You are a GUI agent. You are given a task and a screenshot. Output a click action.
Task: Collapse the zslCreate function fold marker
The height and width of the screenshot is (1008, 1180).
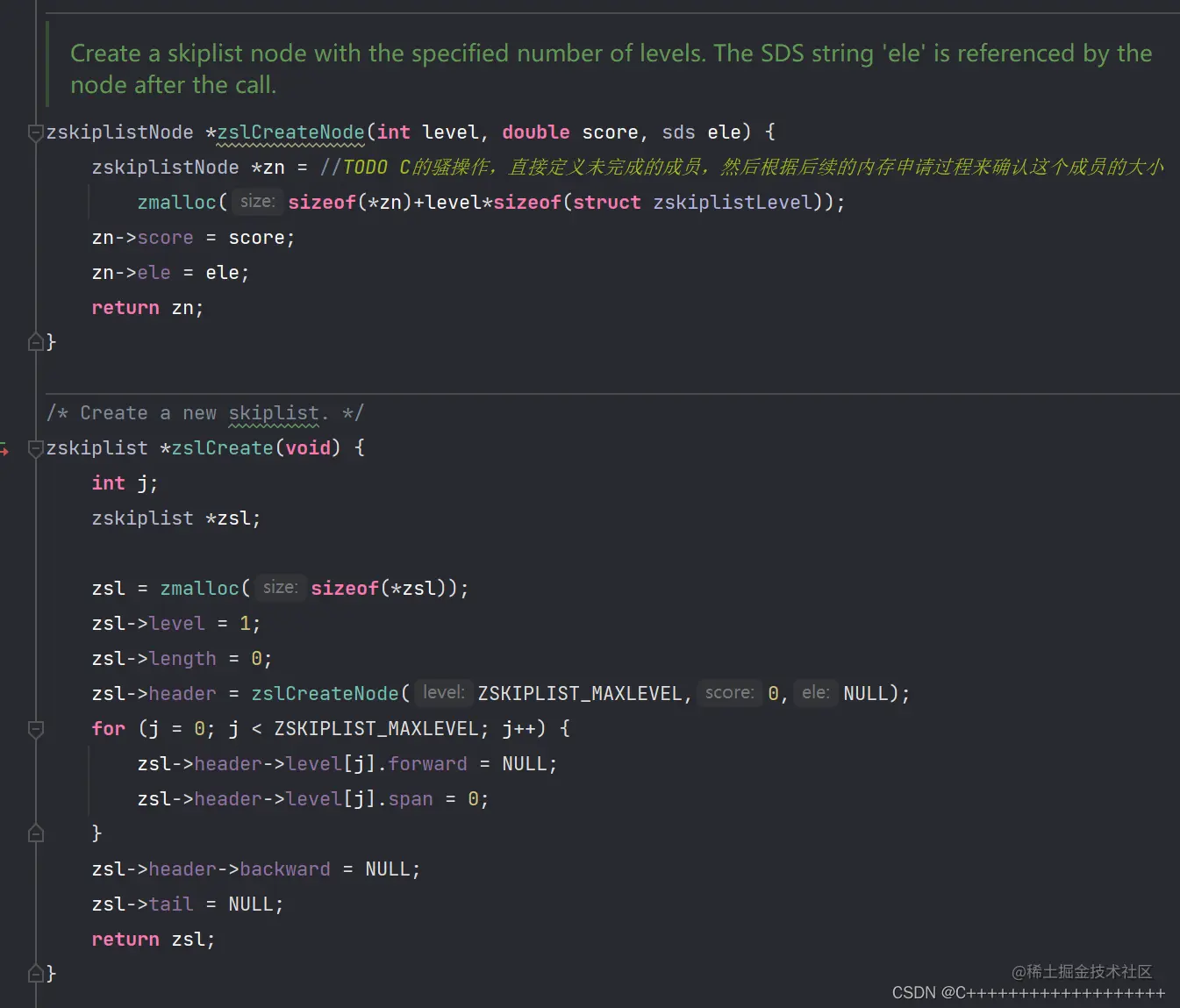(x=36, y=448)
